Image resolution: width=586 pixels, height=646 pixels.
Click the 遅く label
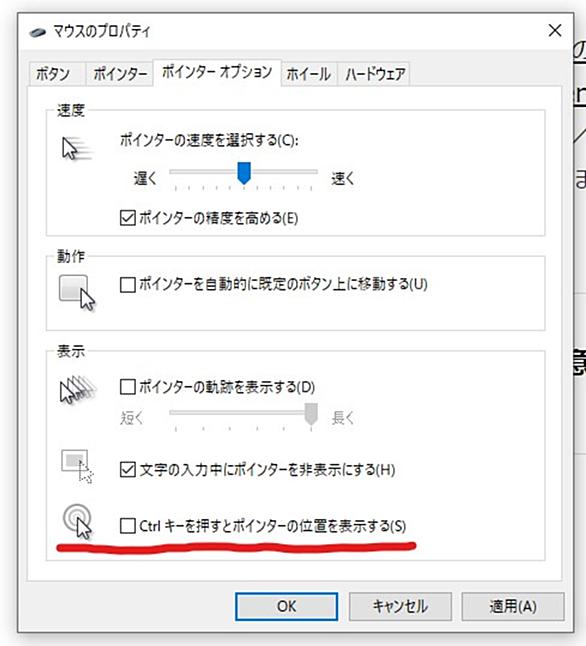click(145, 178)
